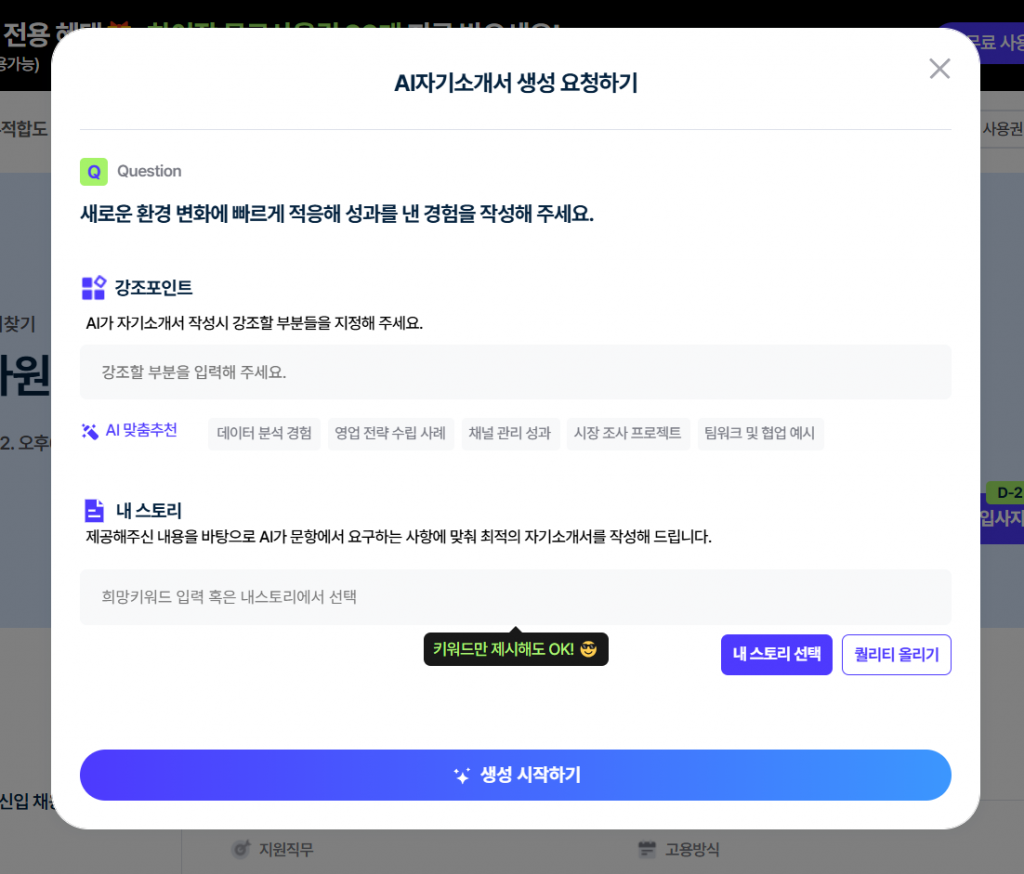Click the 강조포인트 blocks icon
This screenshot has width=1024, height=874.
point(93,288)
